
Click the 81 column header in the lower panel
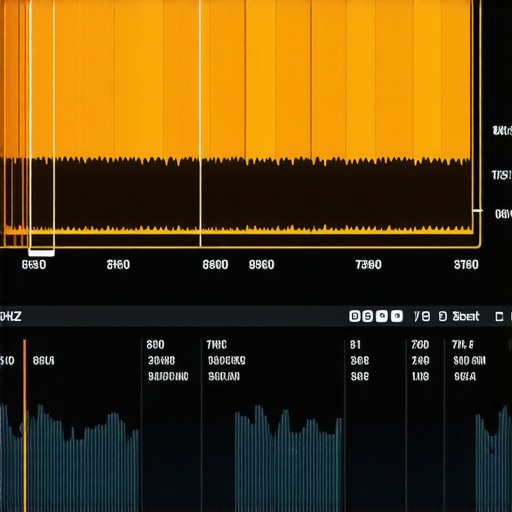pos(355,345)
